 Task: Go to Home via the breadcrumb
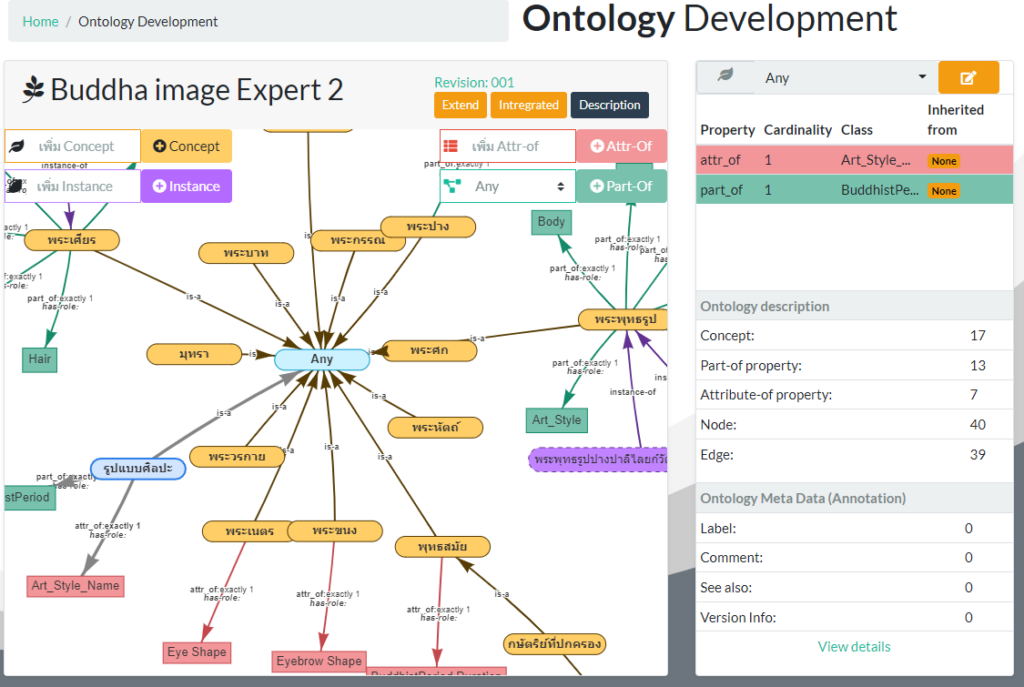[40, 21]
